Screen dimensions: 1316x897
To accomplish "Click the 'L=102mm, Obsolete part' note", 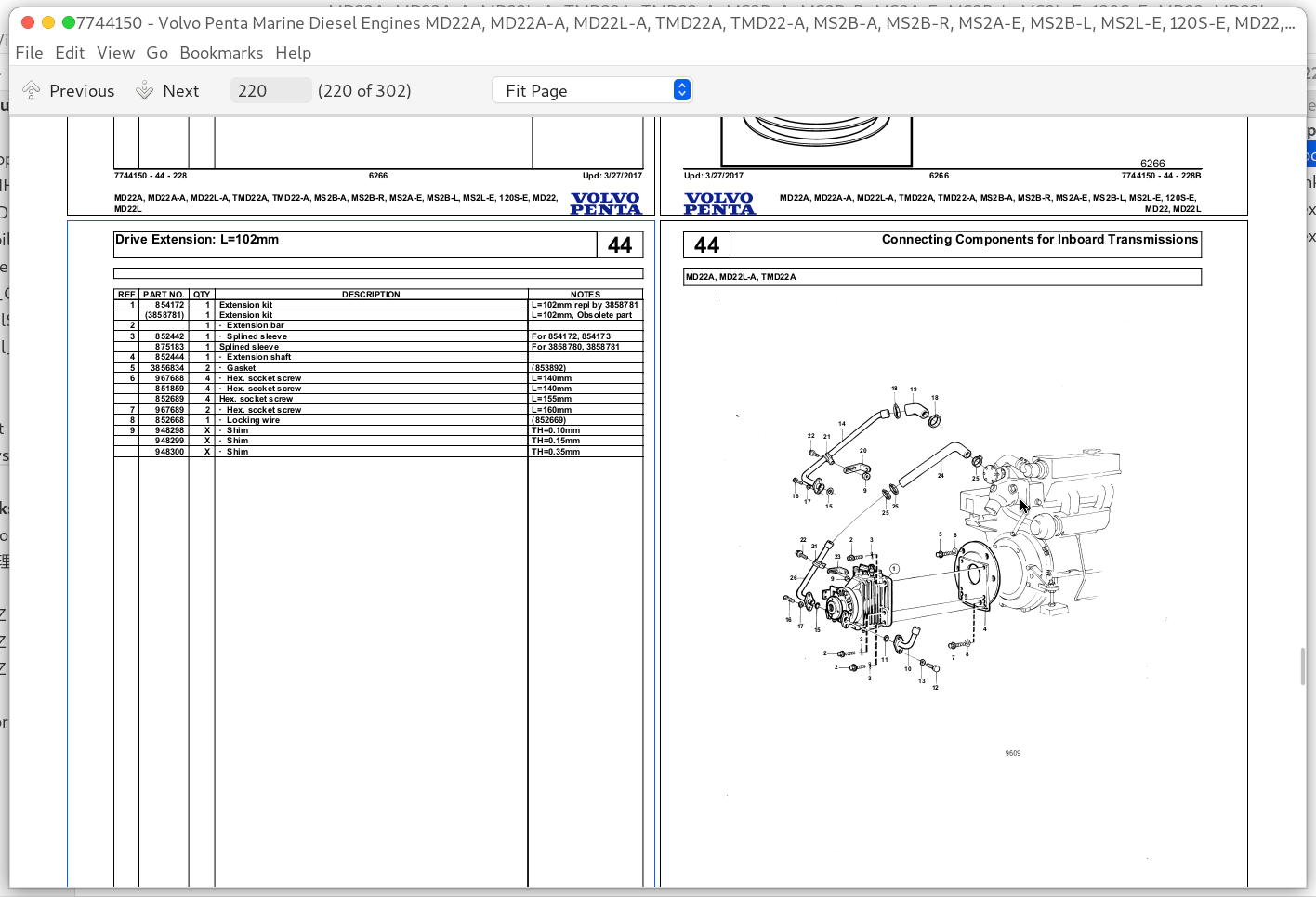I will [x=582, y=315].
